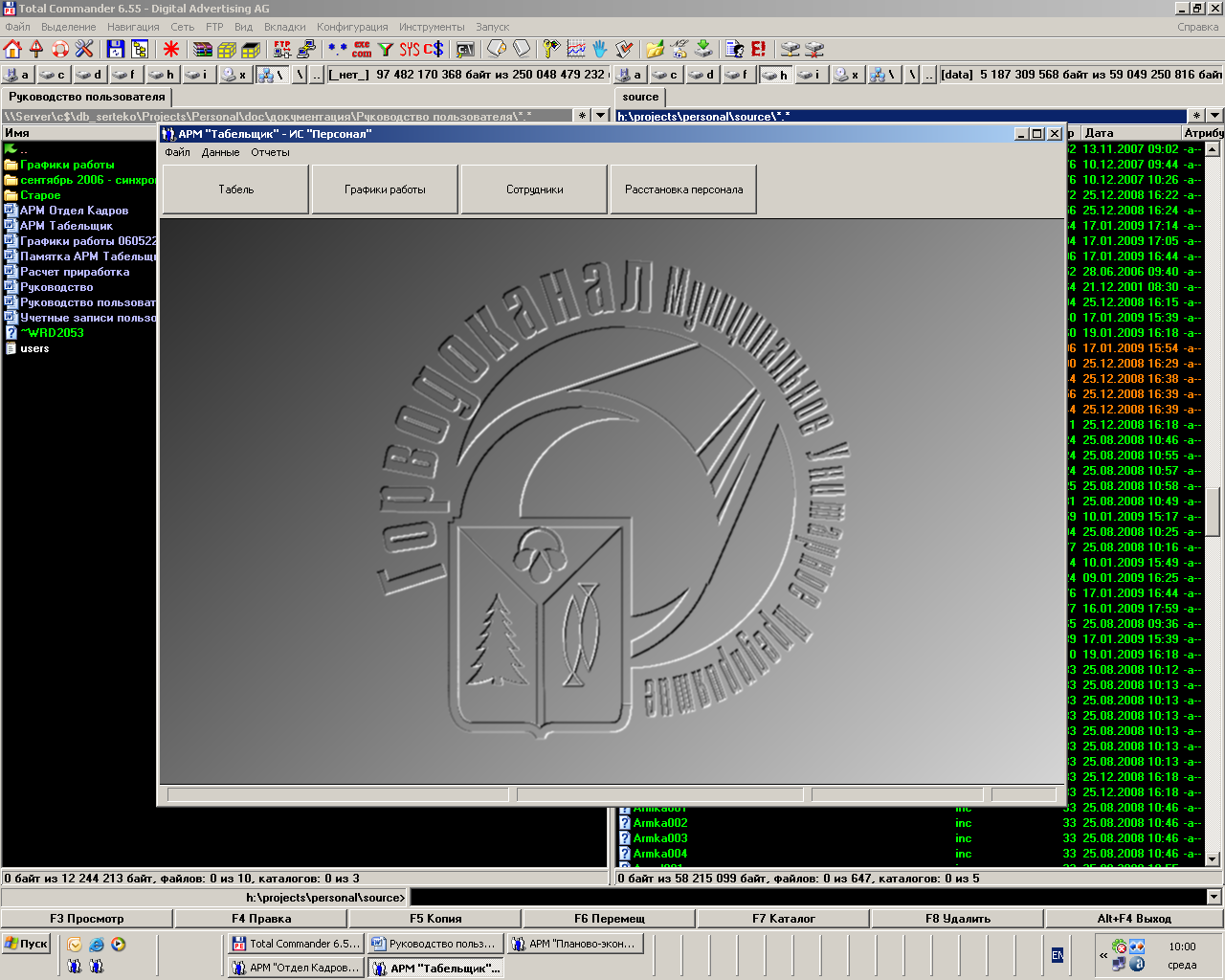Click right panel scrollbar down arrow
Image resolution: width=1225 pixels, height=980 pixels.
coord(1213,859)
